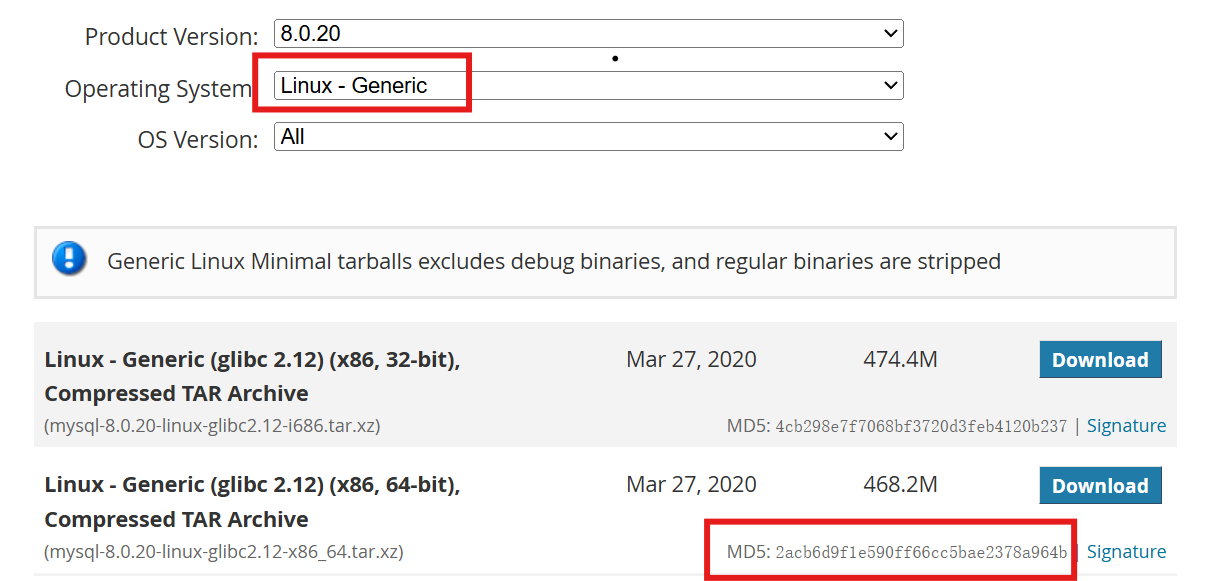Click mysql-8.0.20-linux-glibc2.12-x86_64.tar.xz filename
1219x581 pixels.
(224, 552)
